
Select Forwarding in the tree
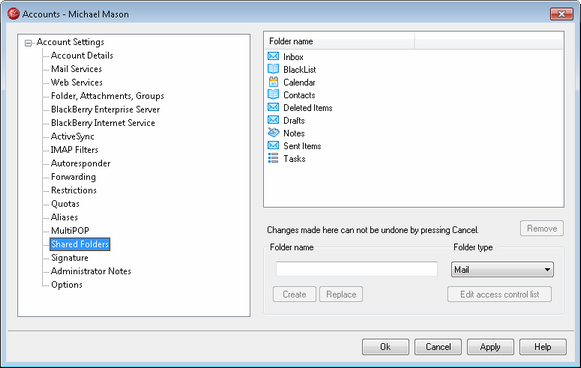73,177
